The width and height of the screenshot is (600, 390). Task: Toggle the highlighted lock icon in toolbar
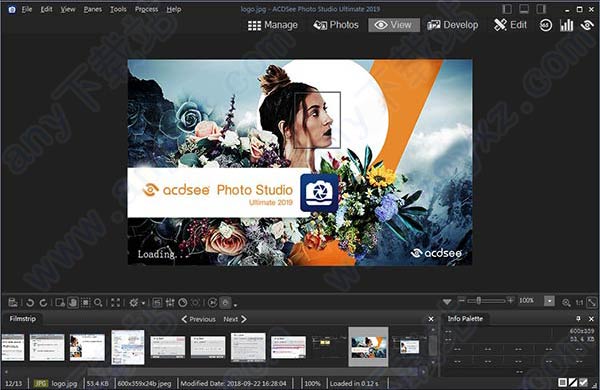(226, 303)
